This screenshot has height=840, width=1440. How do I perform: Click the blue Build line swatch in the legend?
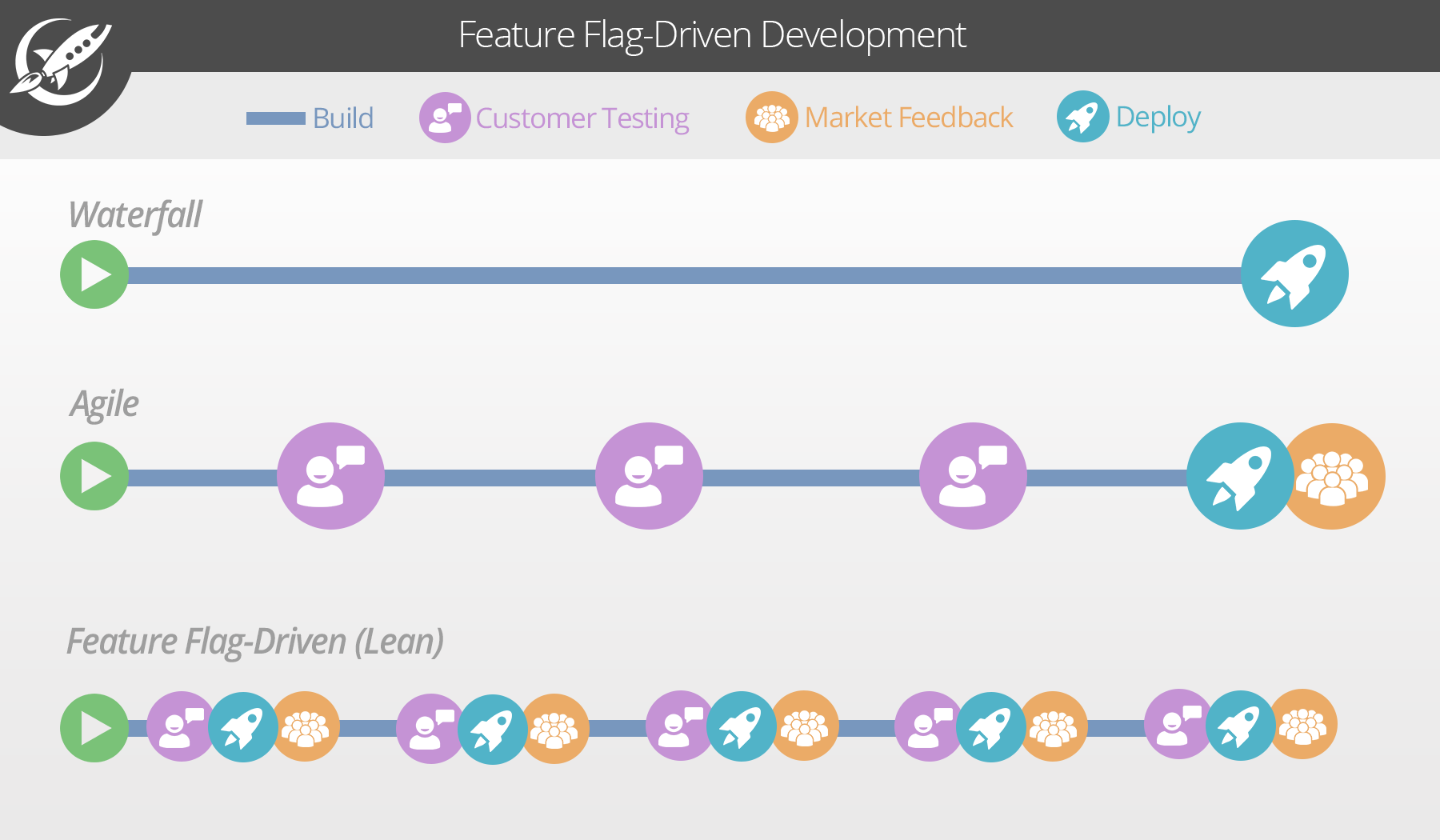(x=276, y=118)
